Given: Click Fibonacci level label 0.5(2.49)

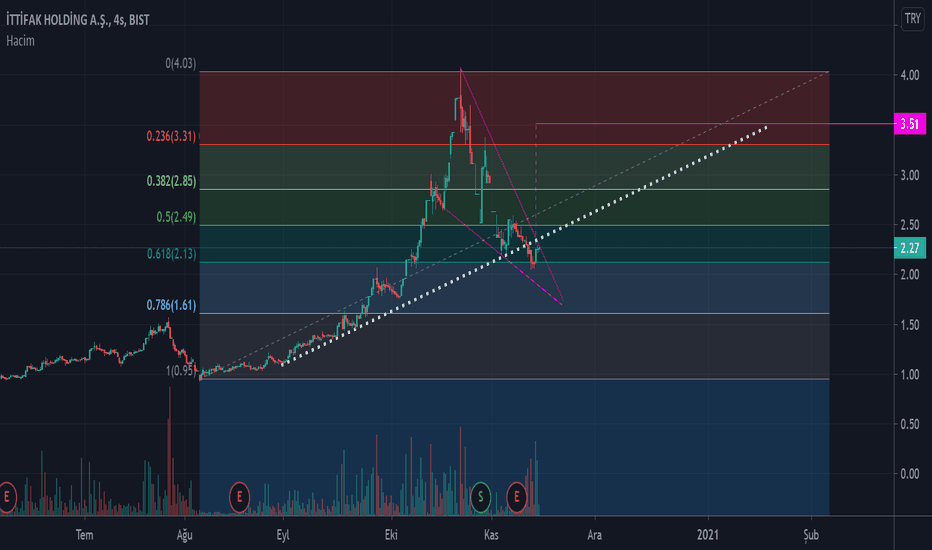Looking at the screenshot, I should tap(176, 217).
